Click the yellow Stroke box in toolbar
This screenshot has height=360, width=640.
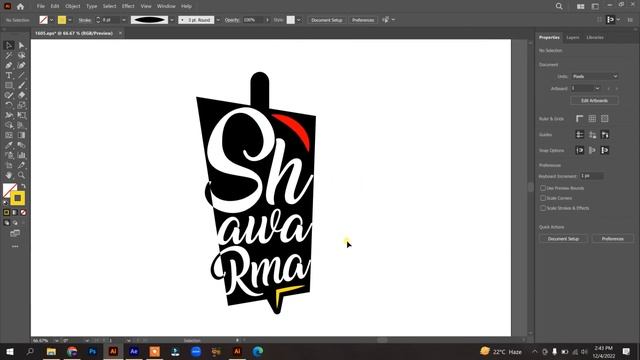(x=18, y=198)
